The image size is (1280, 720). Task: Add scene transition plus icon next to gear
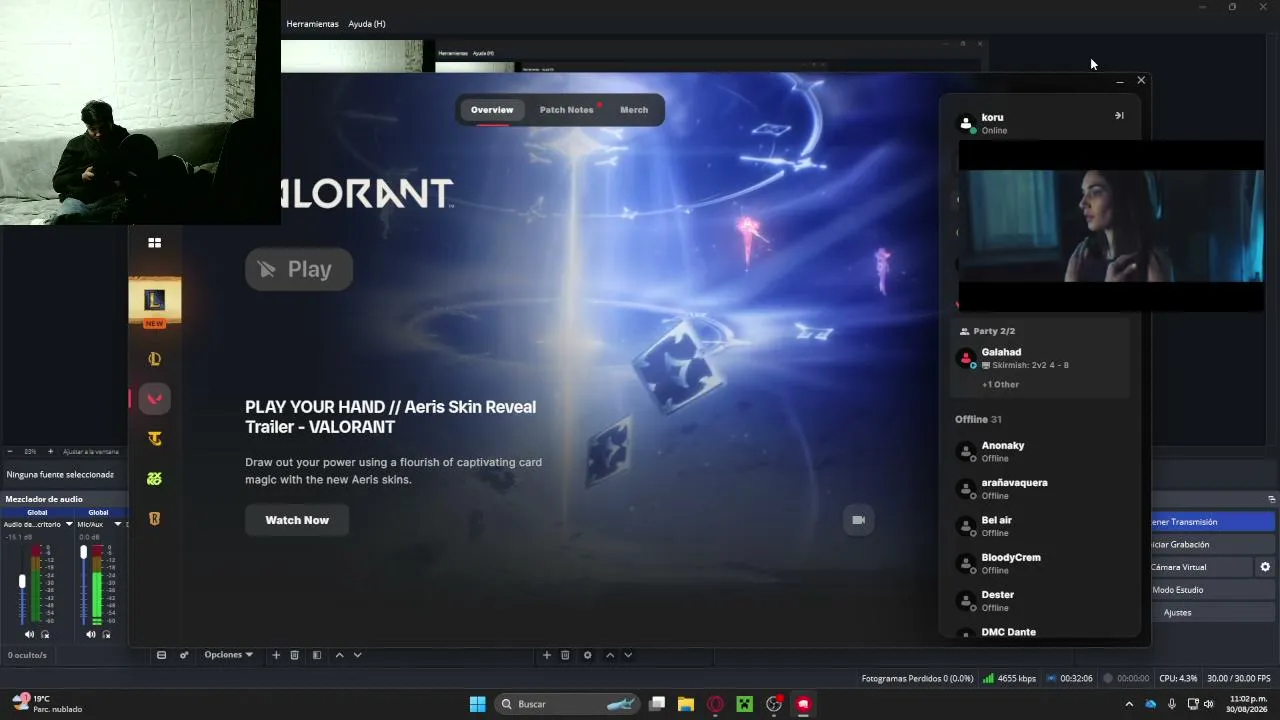(x=546, y=655)
